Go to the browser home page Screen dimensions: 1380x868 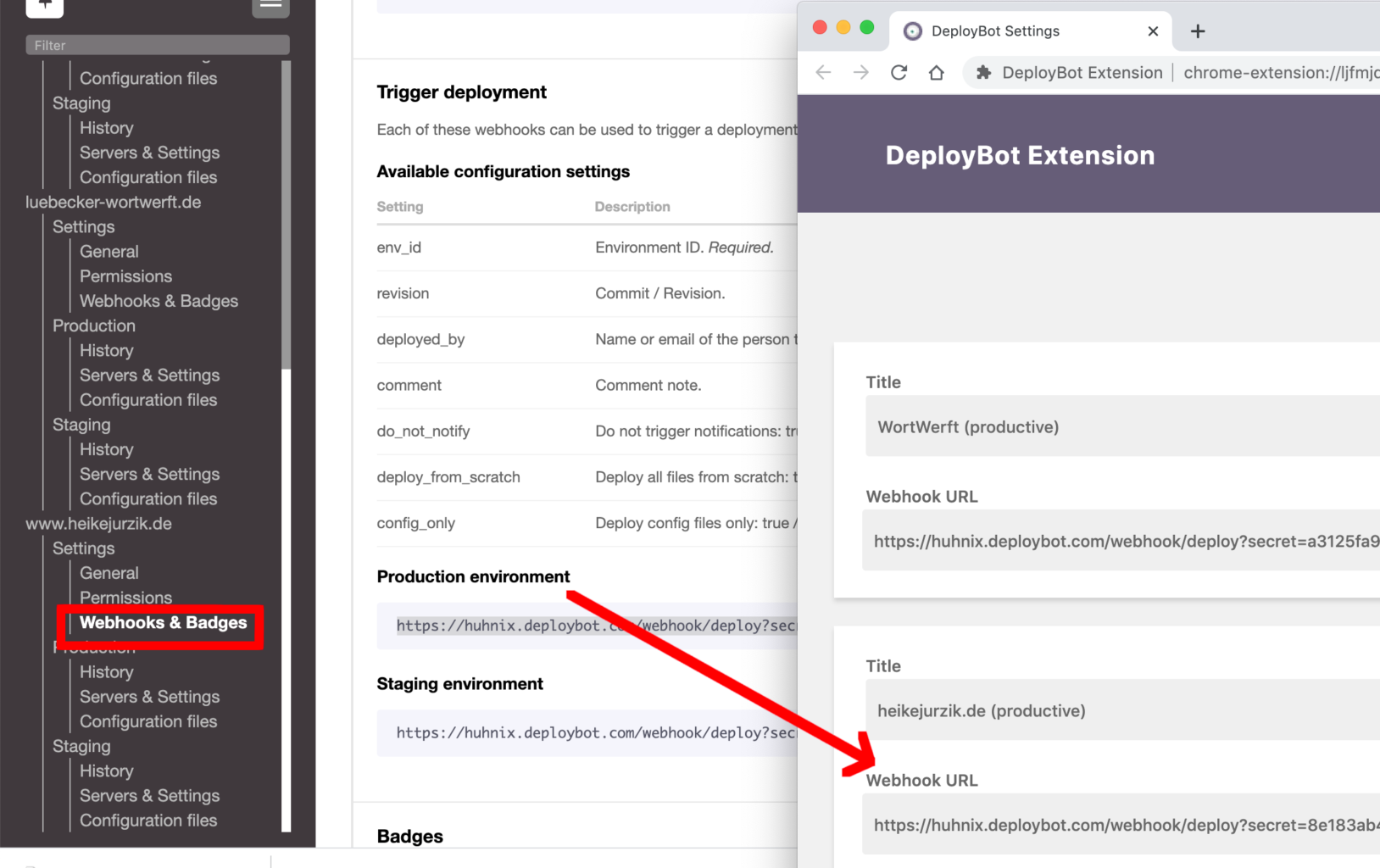click(x=936, y=73)
